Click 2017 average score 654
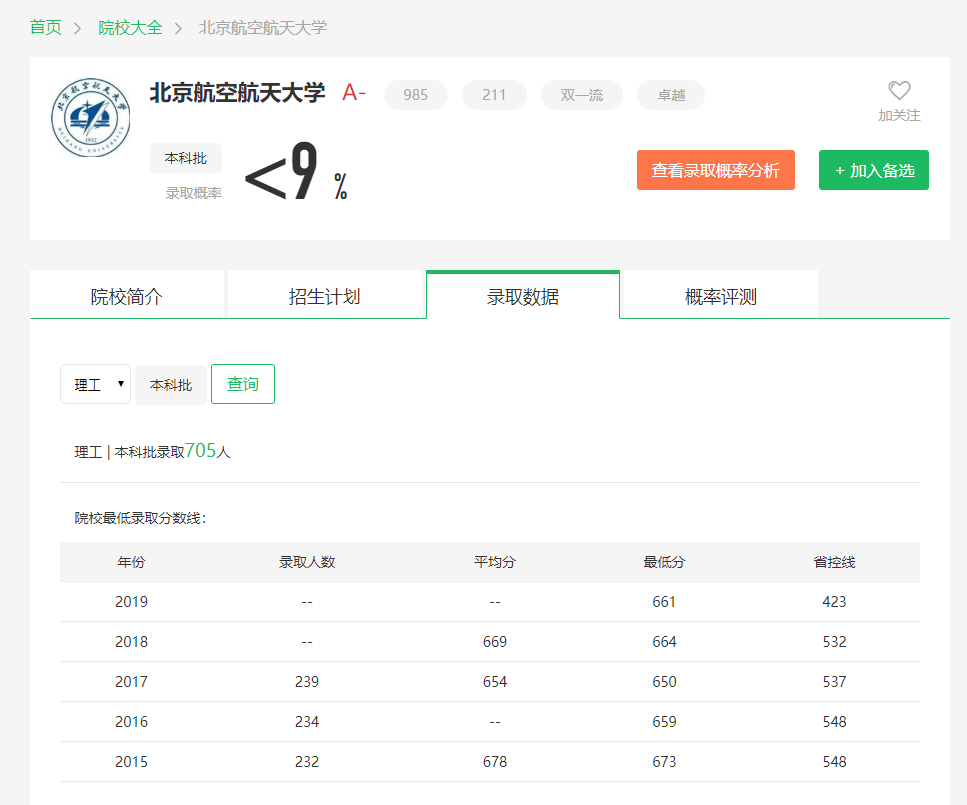Screen dimensions: 967x805 (x=495, y=682)
